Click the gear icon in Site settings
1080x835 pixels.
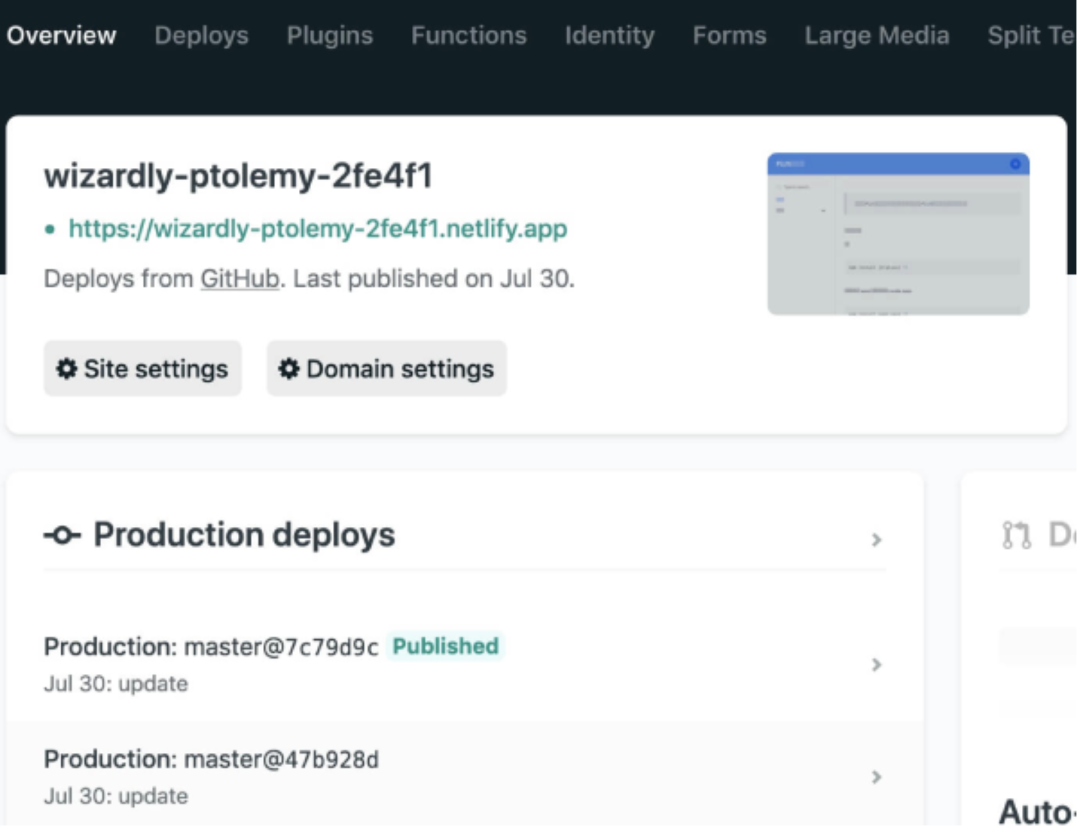click(x=66, y=369)
